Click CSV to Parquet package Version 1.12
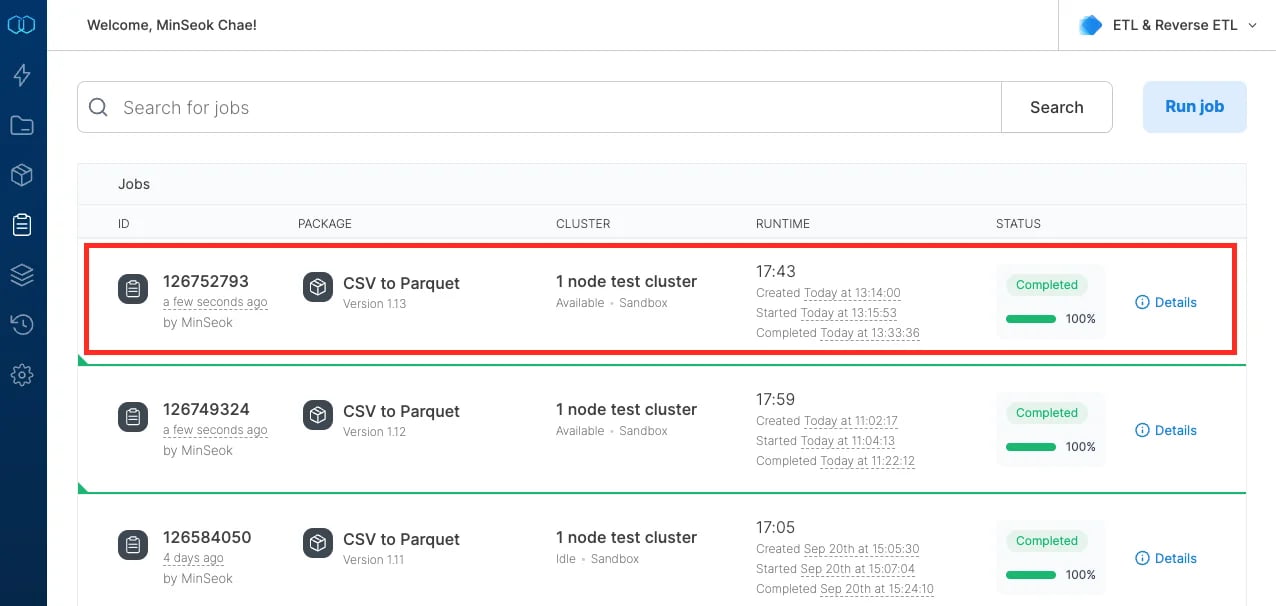The height and width of the screenshot is (606, 1276). (x=401, y=411)
